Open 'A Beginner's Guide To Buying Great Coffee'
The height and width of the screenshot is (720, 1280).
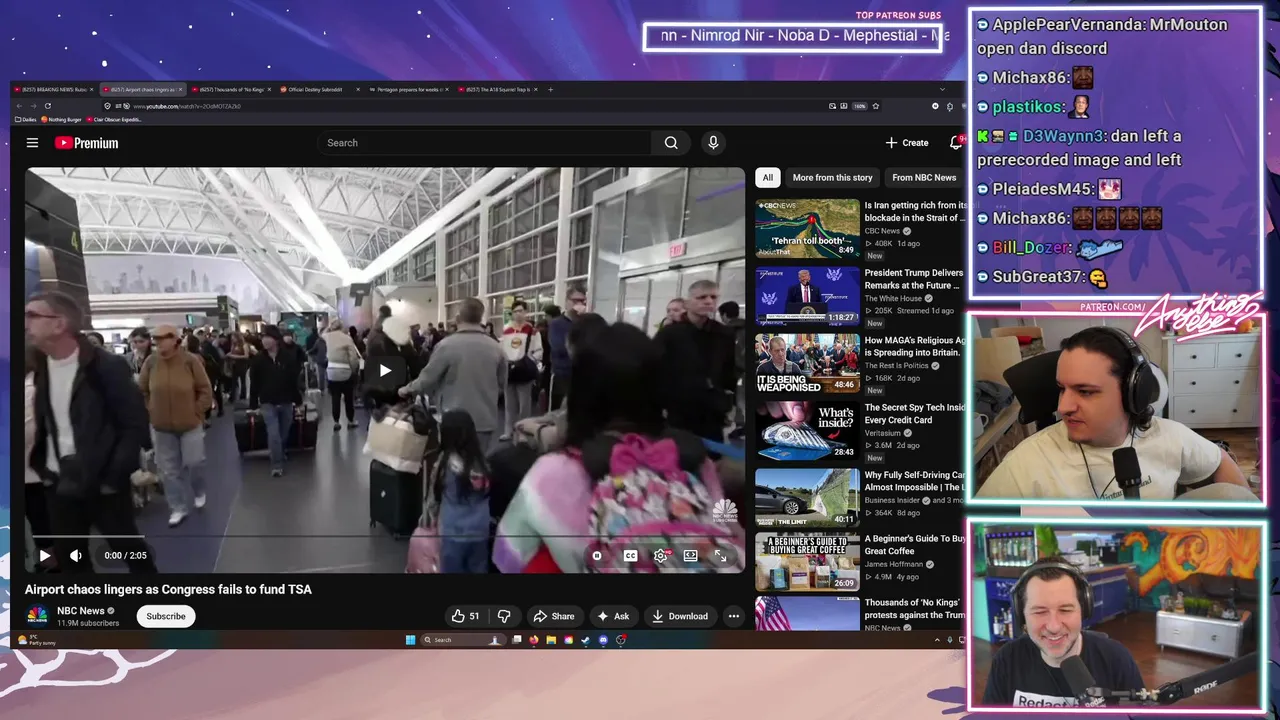(915, 544)
